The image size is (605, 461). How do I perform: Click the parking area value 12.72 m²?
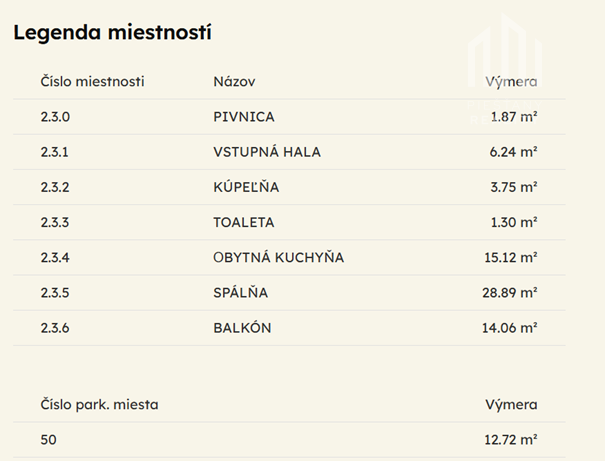(x=510, y=438)
